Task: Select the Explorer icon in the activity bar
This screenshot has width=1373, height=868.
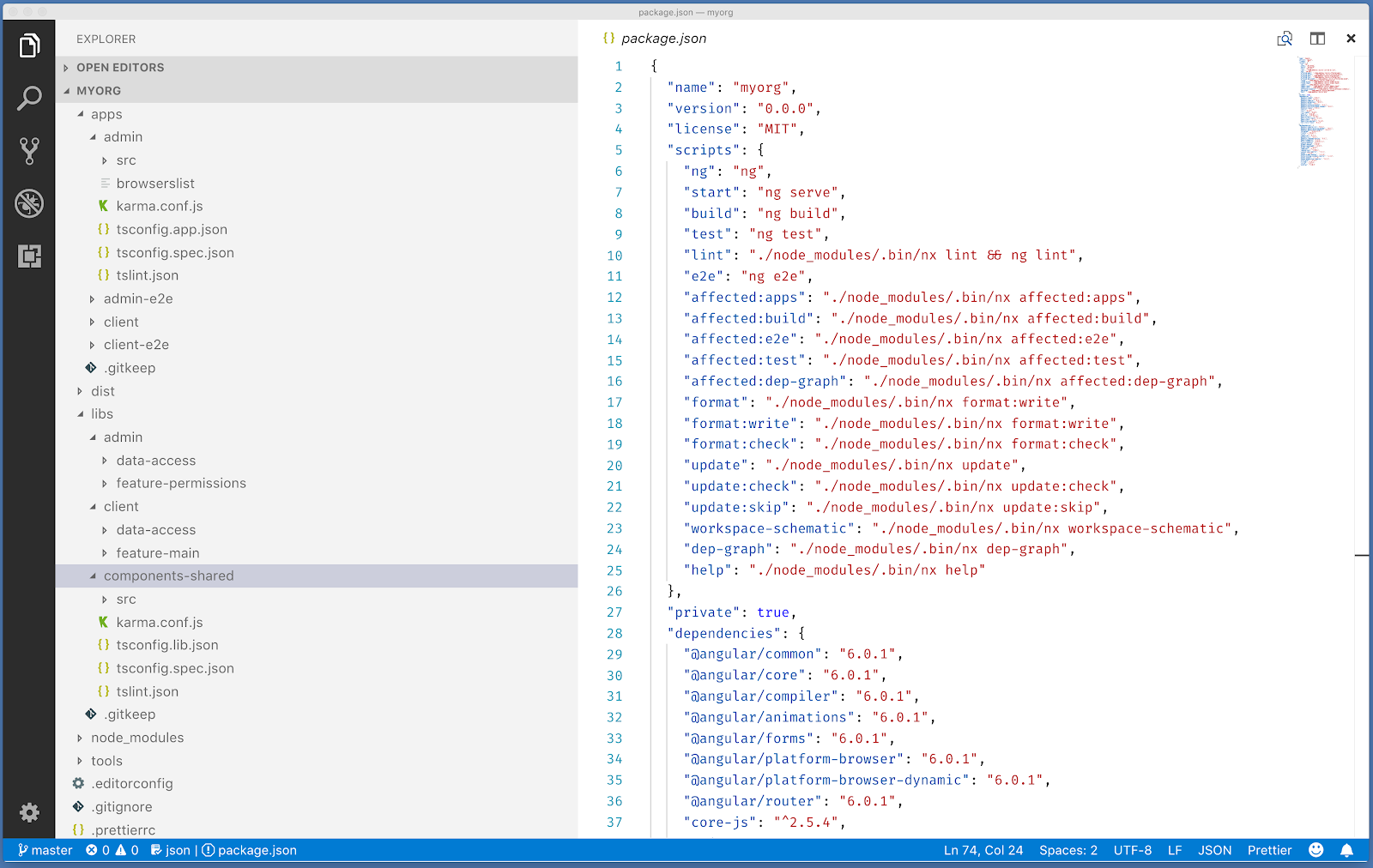Action: tap(30, 45)
